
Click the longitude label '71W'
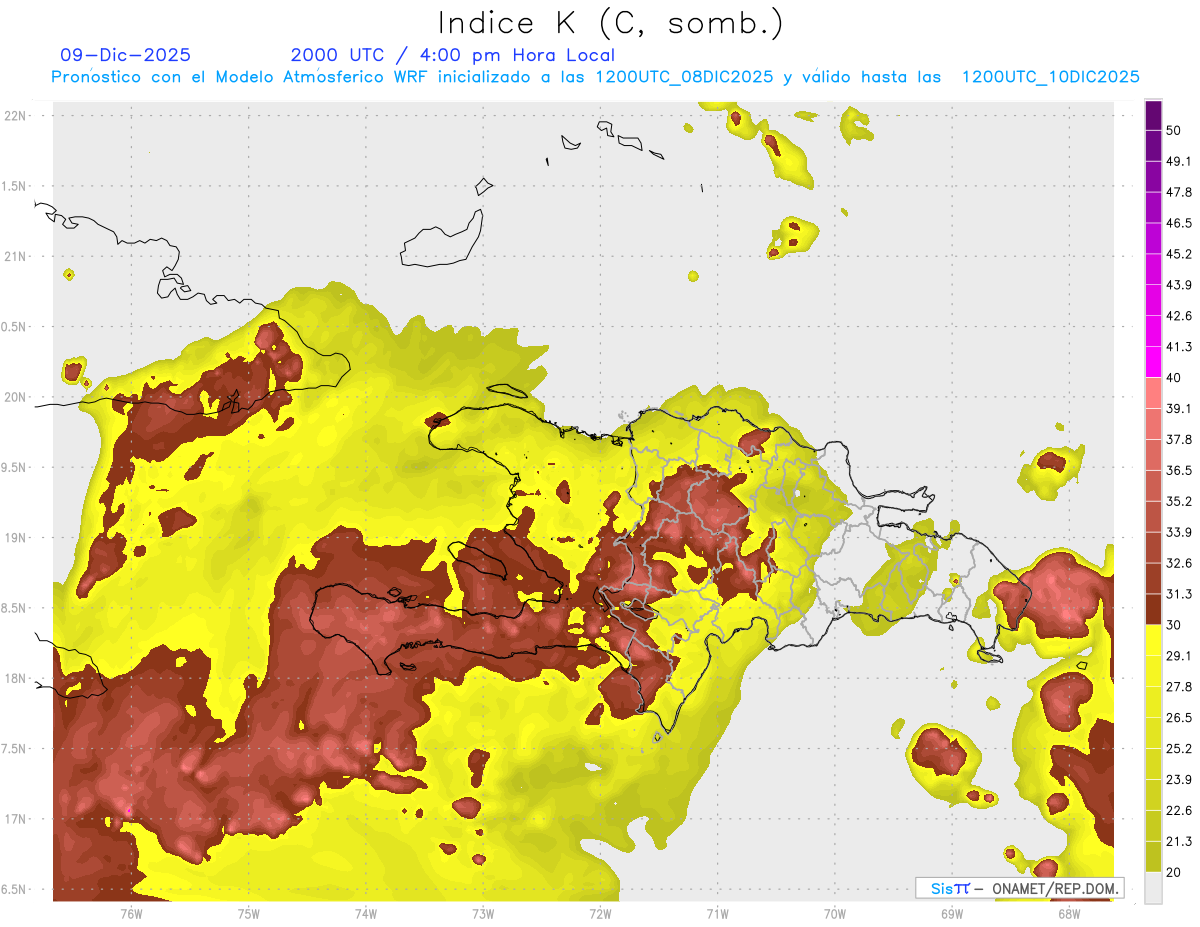pyautogui.click(x=717, y=914)
